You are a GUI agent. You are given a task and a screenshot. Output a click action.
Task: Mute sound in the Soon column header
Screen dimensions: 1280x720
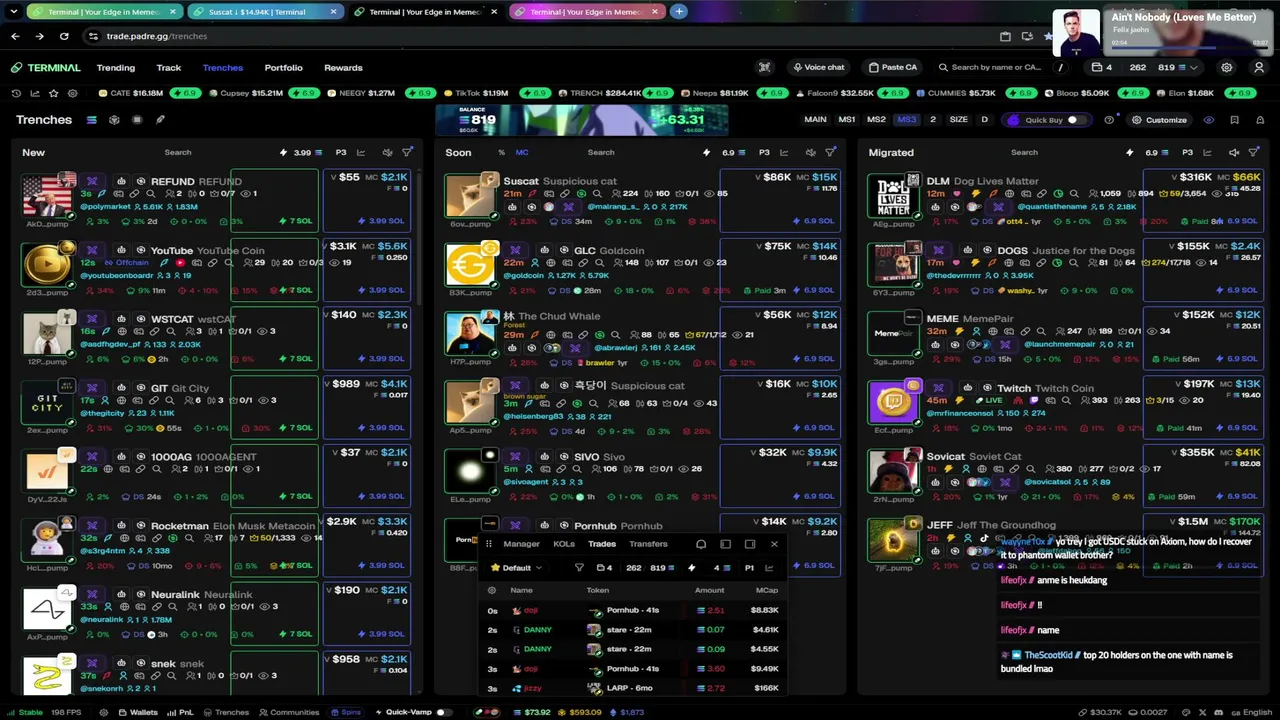tap(810, 153)
